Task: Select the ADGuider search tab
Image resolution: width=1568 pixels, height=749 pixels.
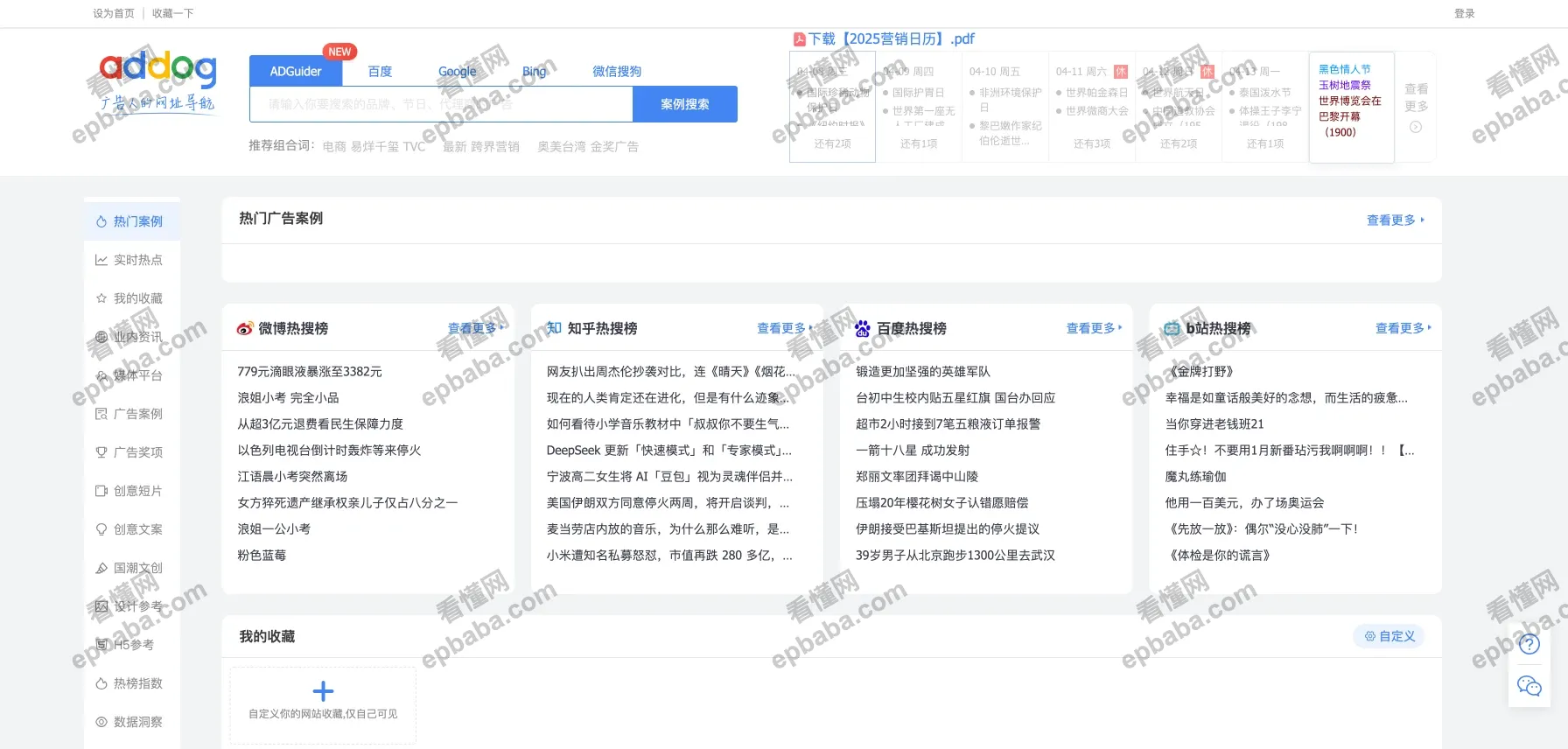Action: (x=296, y=71)
